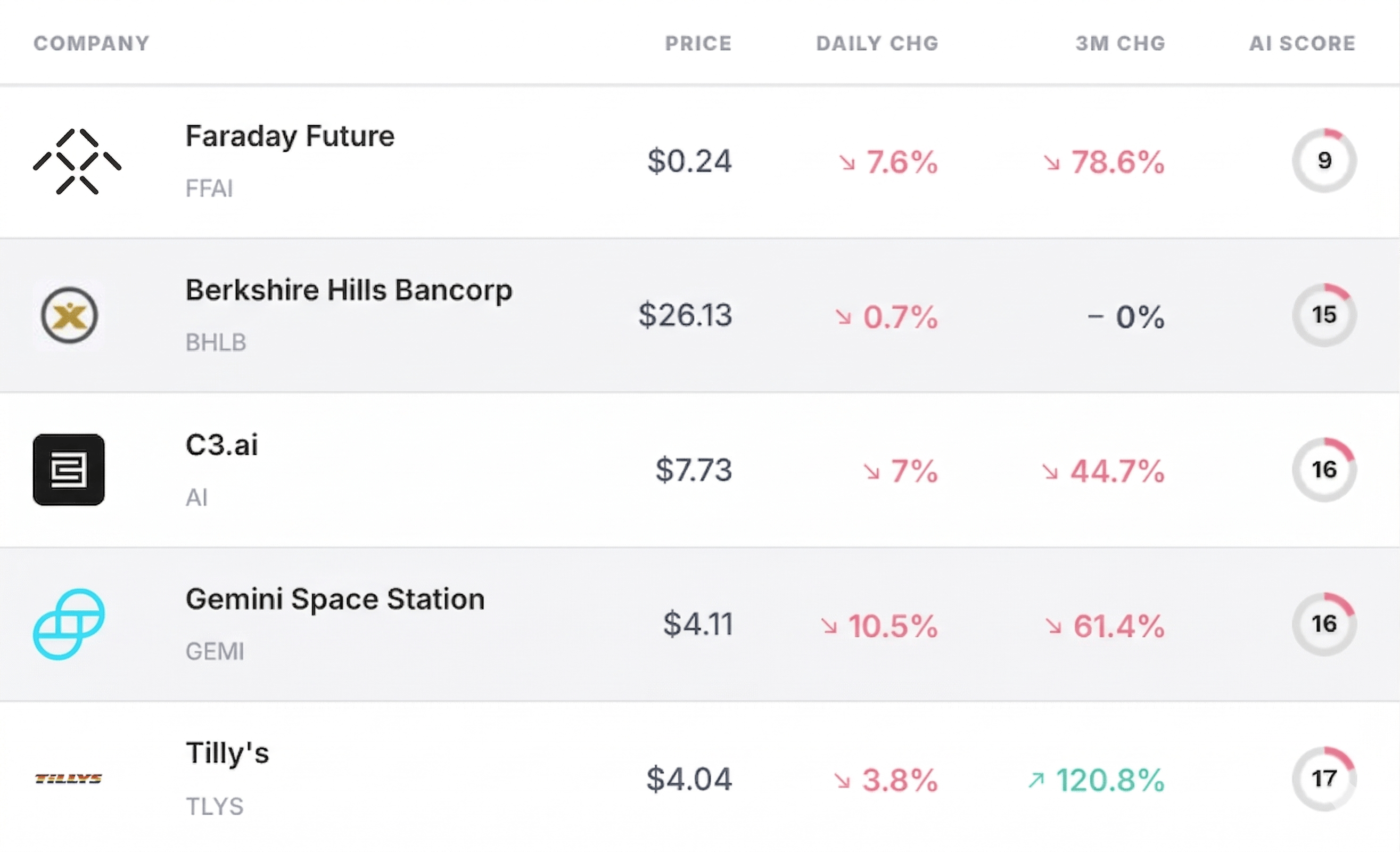Click the Faraday Future AI score 9 gauge

click(x=1324, y=161)
